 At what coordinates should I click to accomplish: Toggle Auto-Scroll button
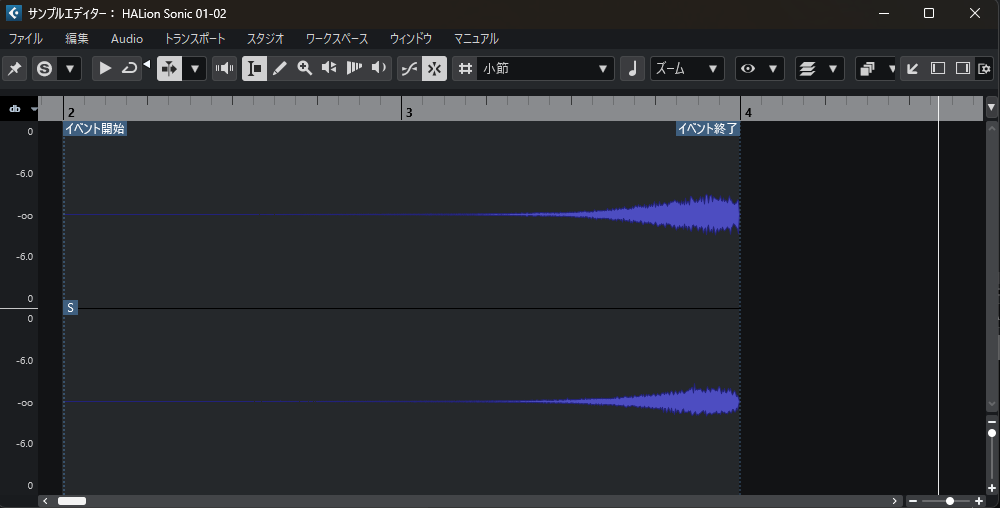170,68
